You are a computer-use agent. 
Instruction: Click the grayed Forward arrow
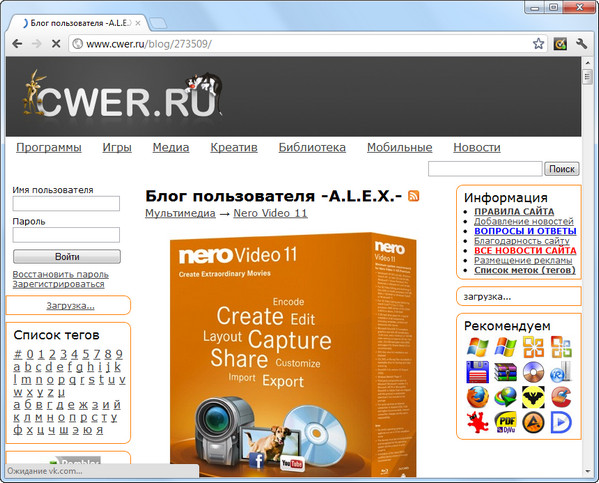pos(37,44)
